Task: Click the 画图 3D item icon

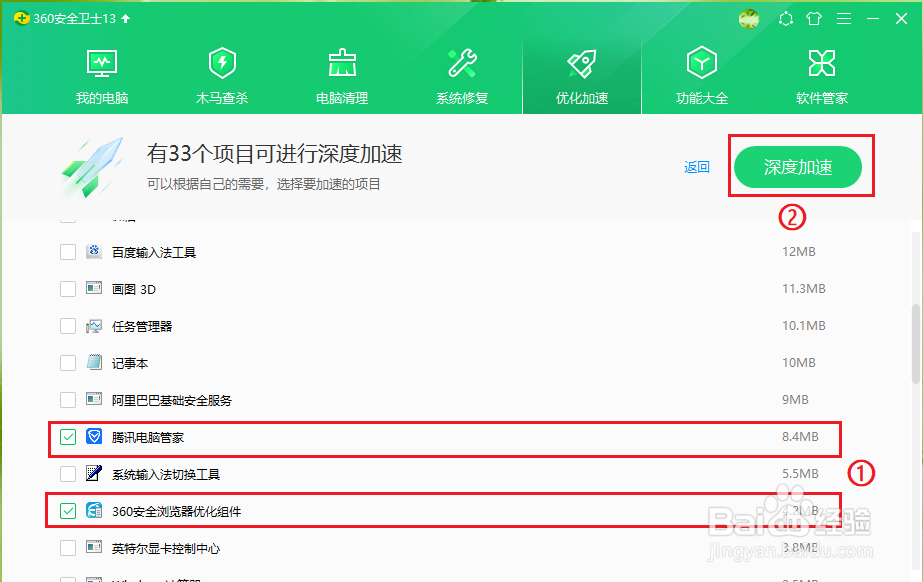Action: [94, 288]
